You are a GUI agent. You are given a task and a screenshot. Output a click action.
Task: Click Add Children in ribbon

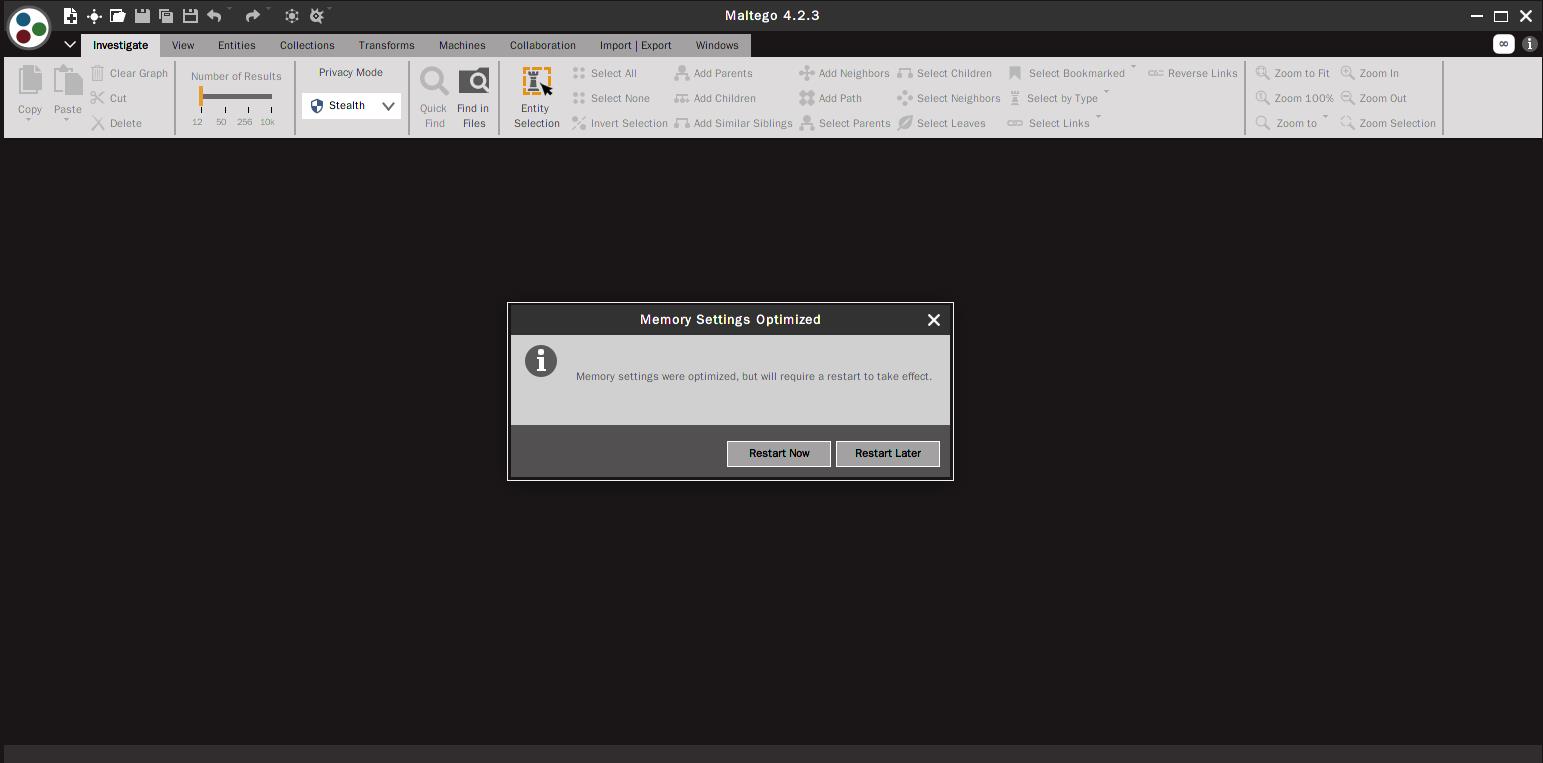point(716,98)
